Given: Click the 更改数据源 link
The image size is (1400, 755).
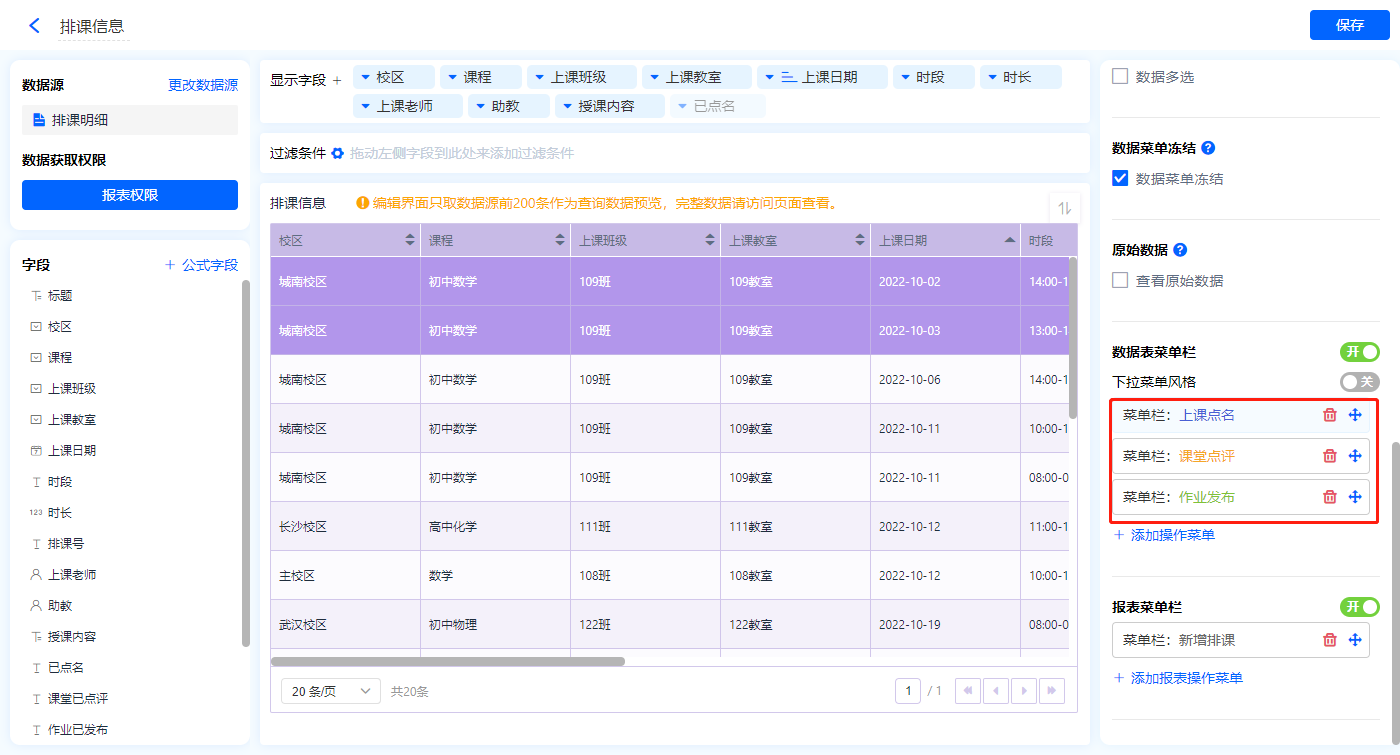Looking at the screenshot, I should tap(203, 86).
